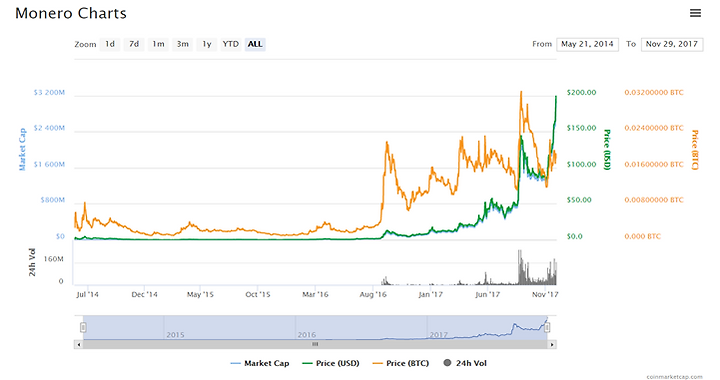Click the Price (USD) axis title
Screen dimensions: 720x380
point(607,150)
